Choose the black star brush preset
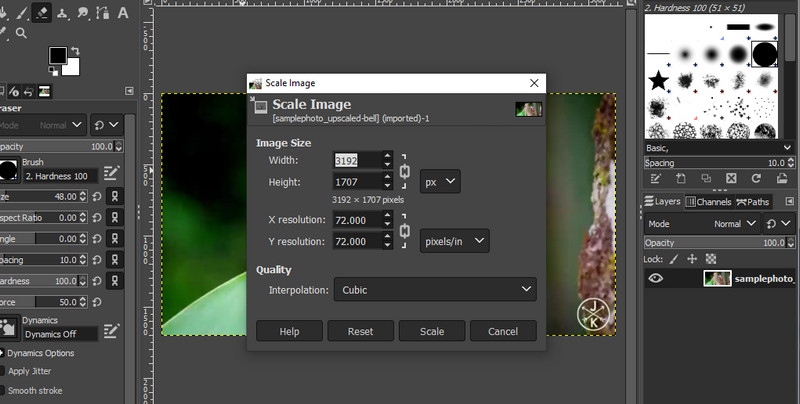This screenshot has width=800, height=404. [x=658, y=81]
